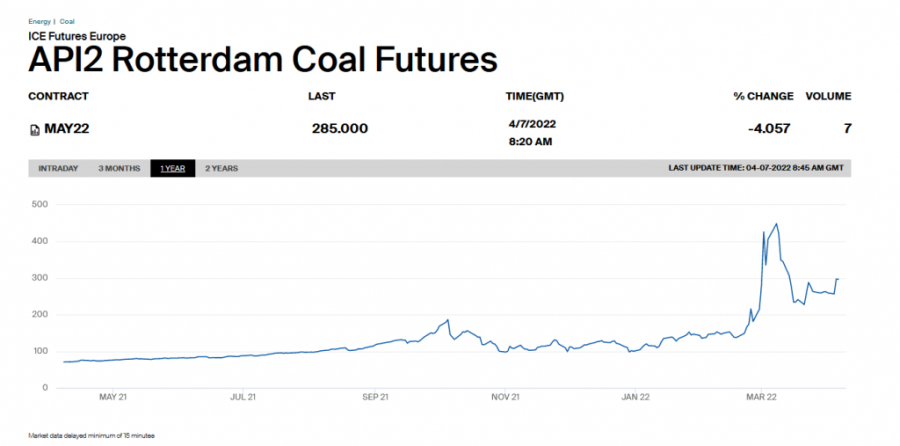Click the 4/7/2022 trade date
Screen dimensions: 900x446
531,123
